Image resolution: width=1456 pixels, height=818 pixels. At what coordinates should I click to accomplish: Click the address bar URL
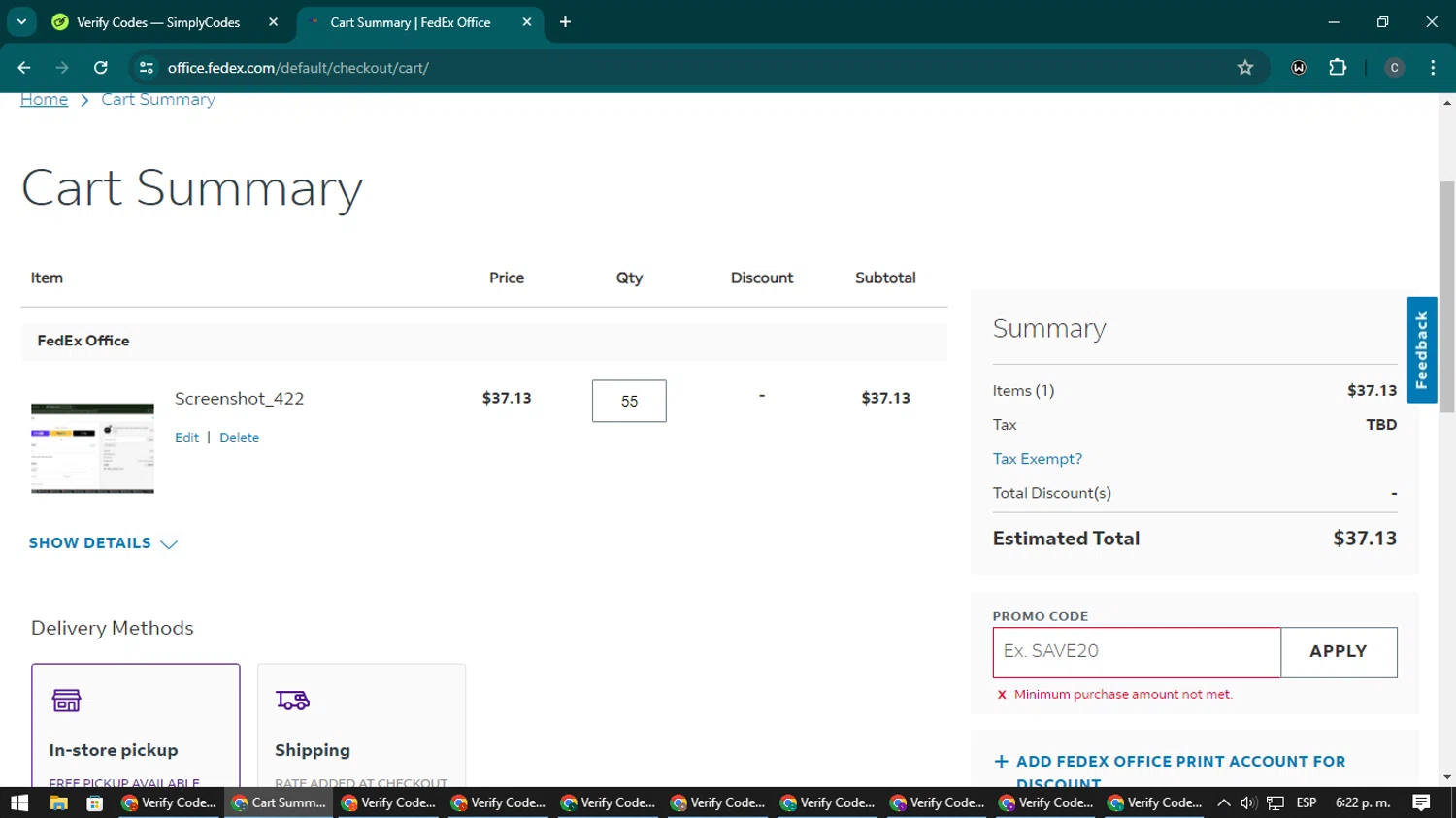[298, 68]
